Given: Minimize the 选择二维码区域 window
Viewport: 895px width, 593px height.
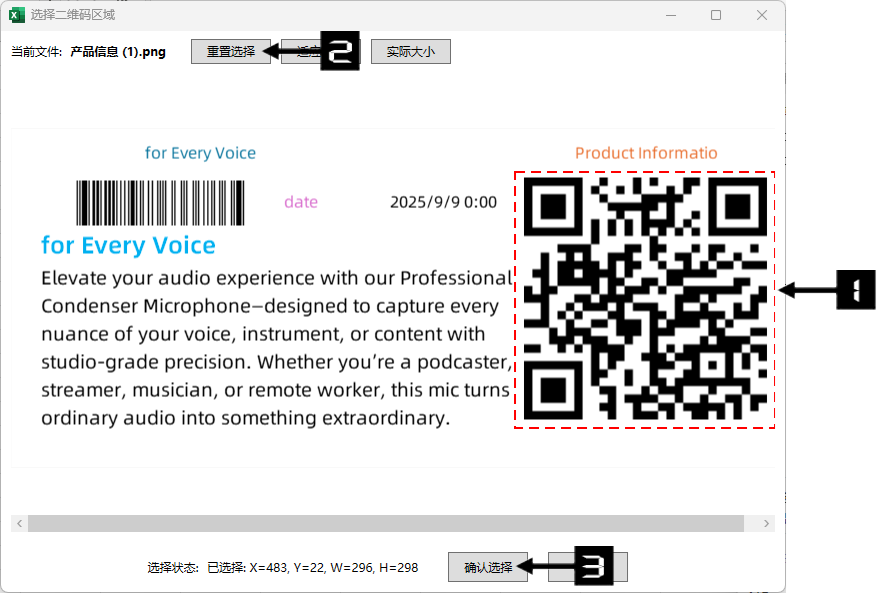Looking at the screenshot, I should 671,15.
